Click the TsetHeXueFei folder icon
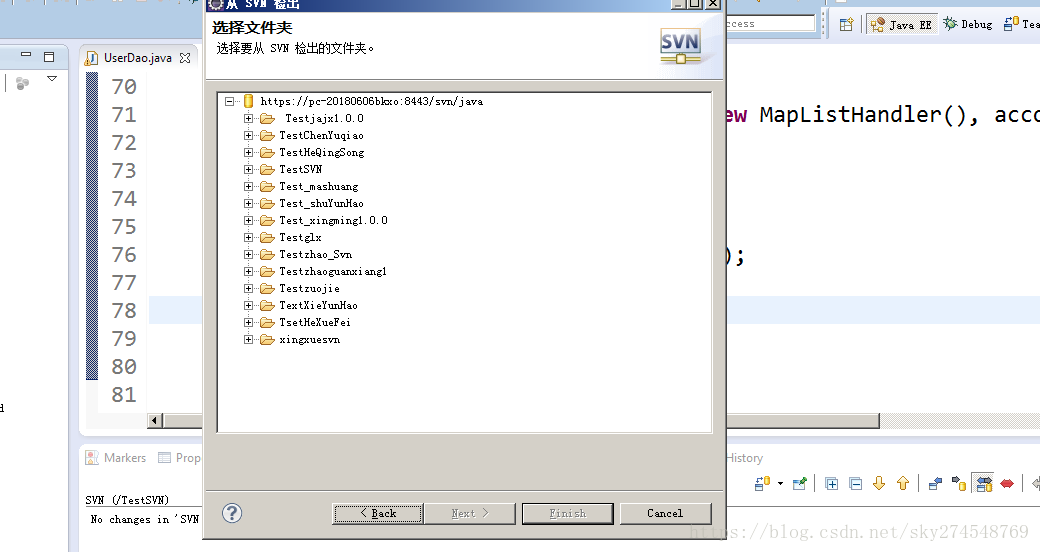This screenshot has width=1040, height=552. (267, 322)
